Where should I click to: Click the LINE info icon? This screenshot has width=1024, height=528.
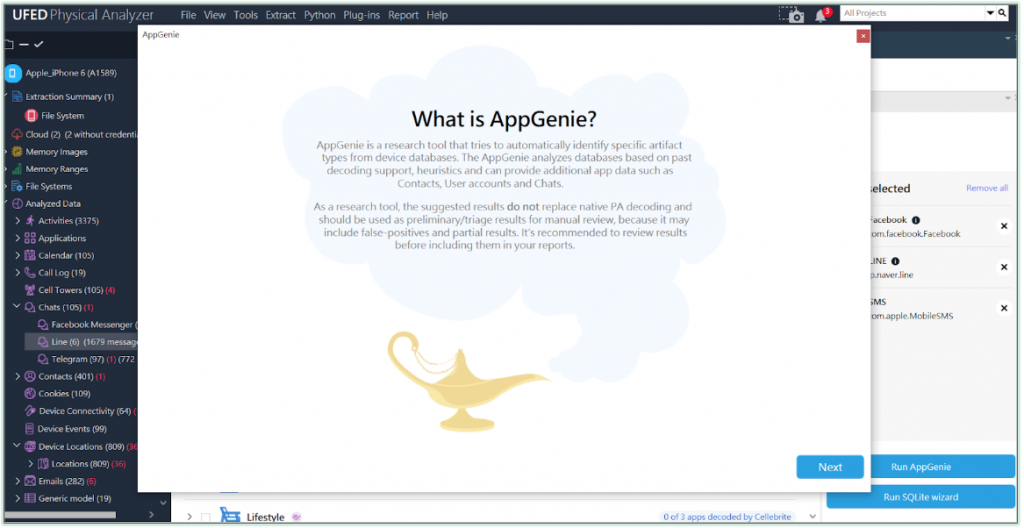(x=895, y=261)
